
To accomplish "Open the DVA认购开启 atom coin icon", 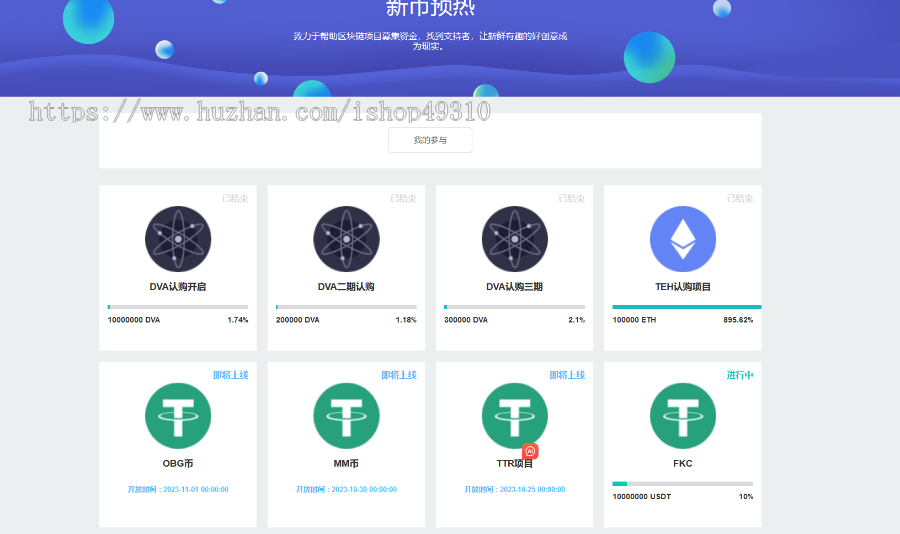I will 178,239.
